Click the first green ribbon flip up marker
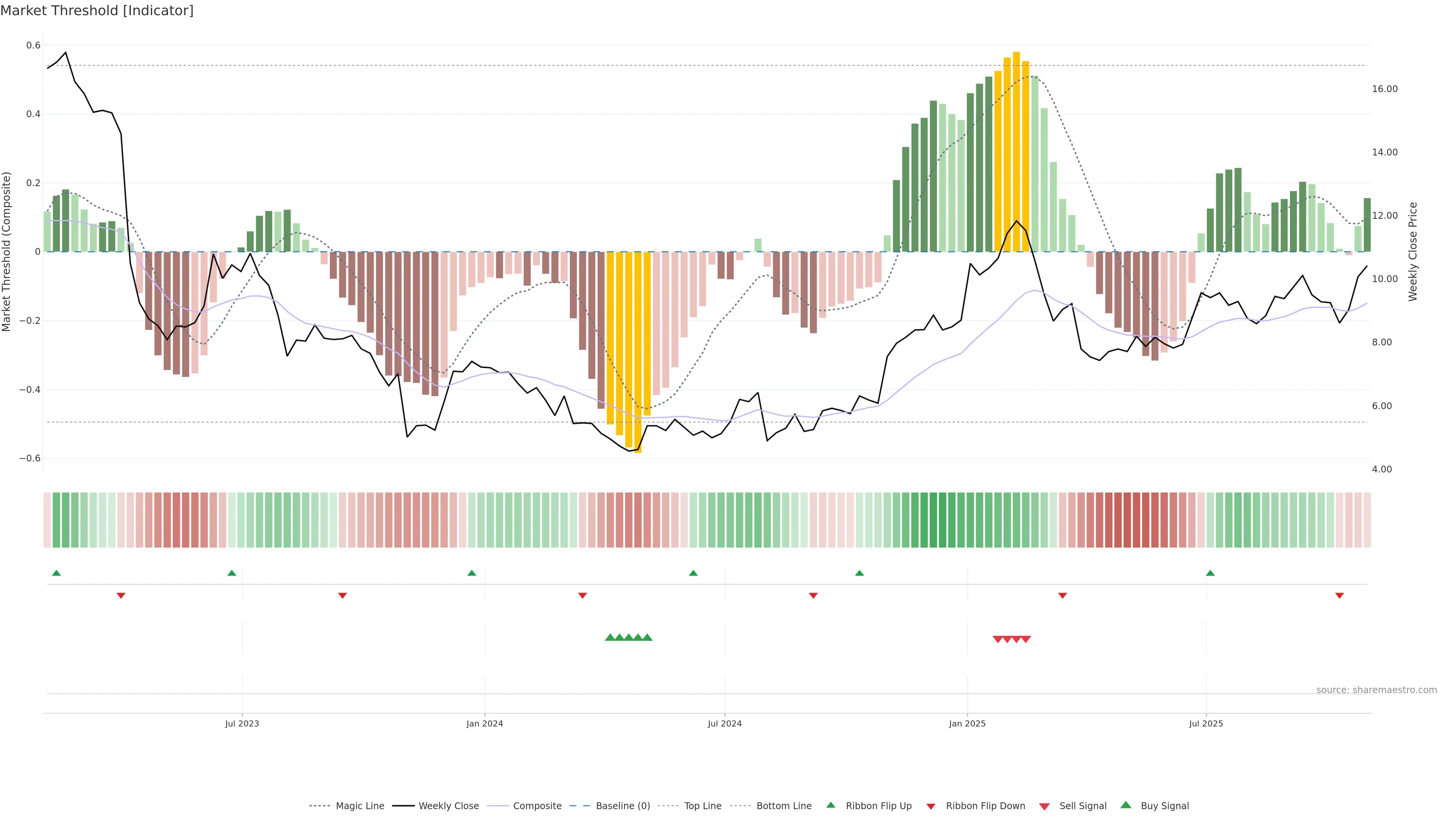This screenshot has height=819, width=1456. point(56,573)
